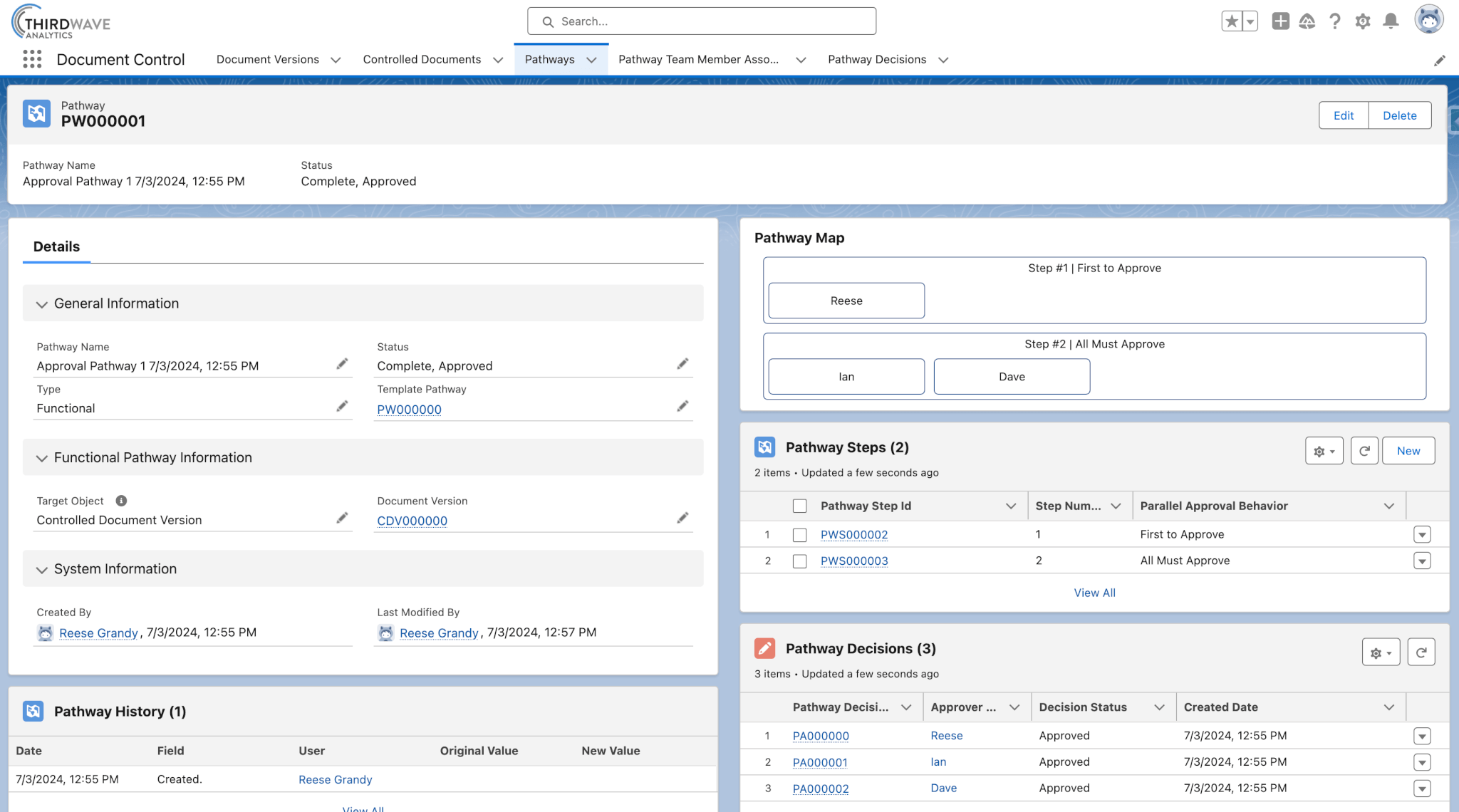Open the user profile avatar
This screenshot has height=812, width=1459.
click(1429, 20)
